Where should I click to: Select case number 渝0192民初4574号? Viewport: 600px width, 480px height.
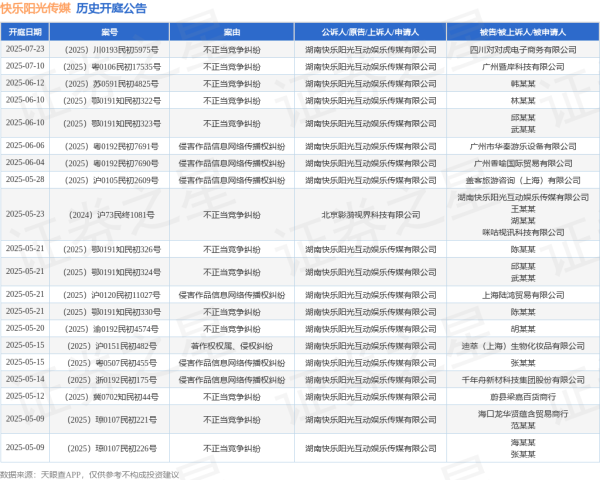112,329
